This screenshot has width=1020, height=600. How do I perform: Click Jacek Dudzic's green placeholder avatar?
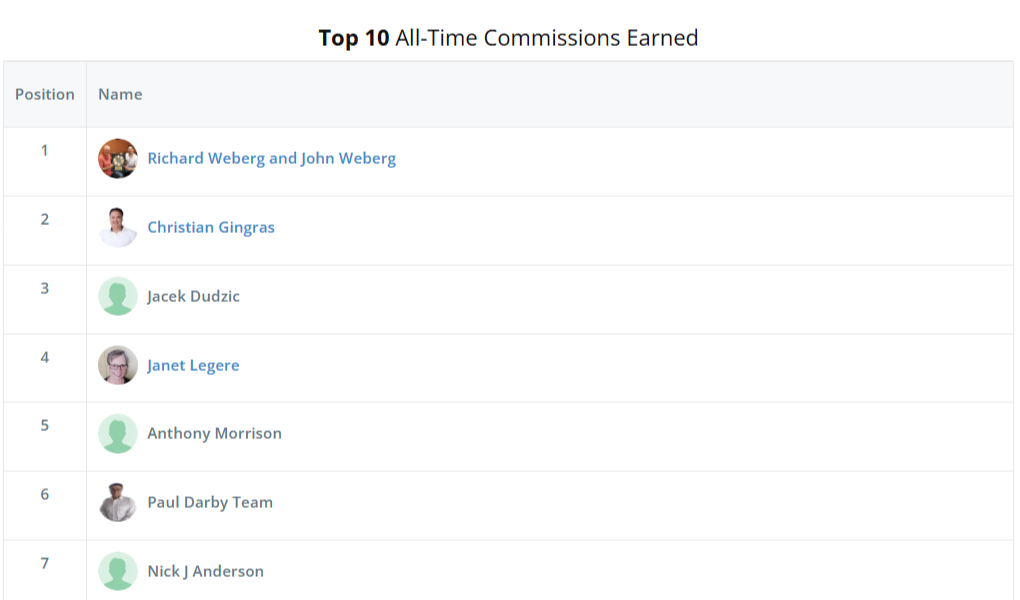(118, 297)
